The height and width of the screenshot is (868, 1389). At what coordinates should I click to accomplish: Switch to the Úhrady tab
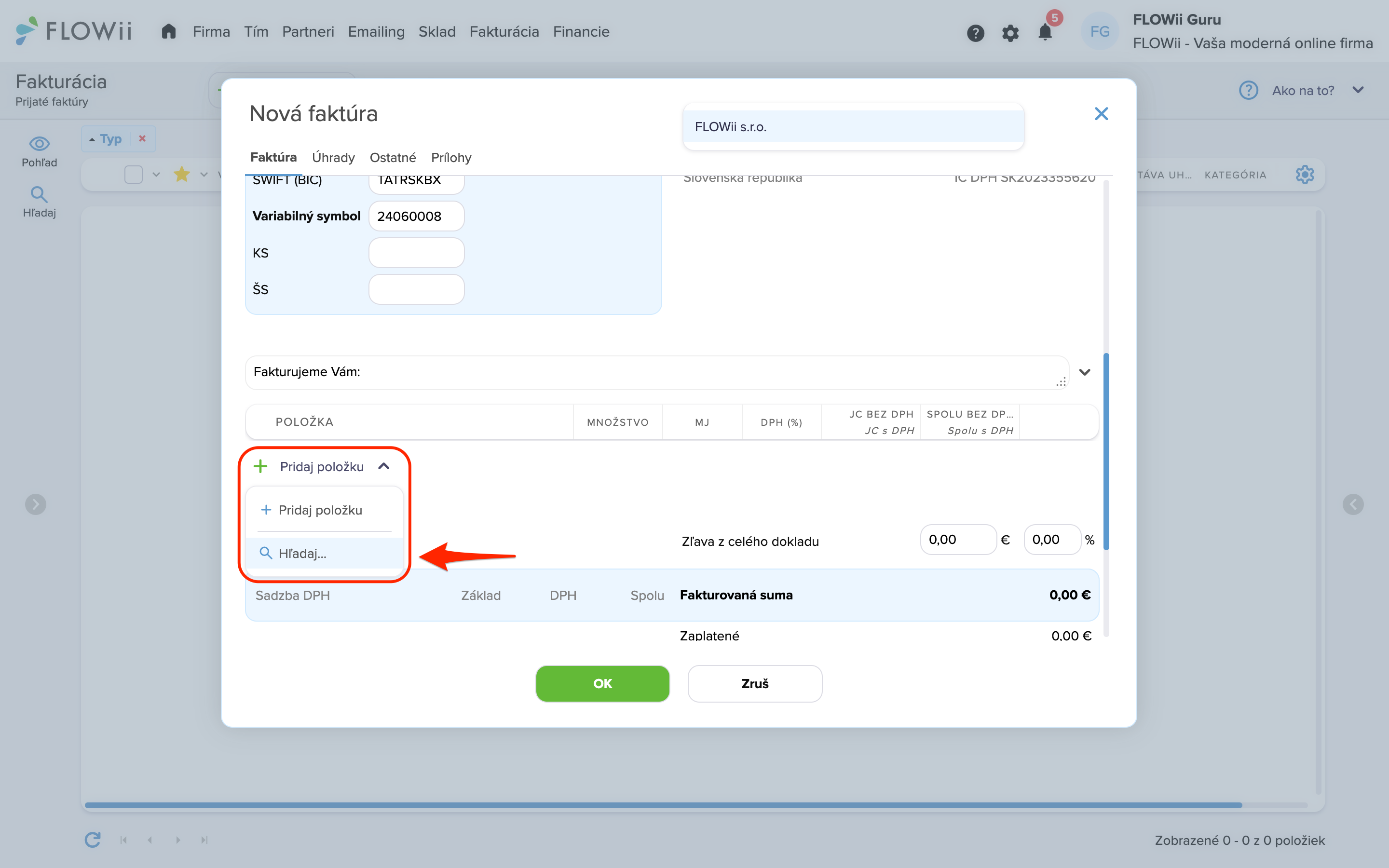coord(333,157)
